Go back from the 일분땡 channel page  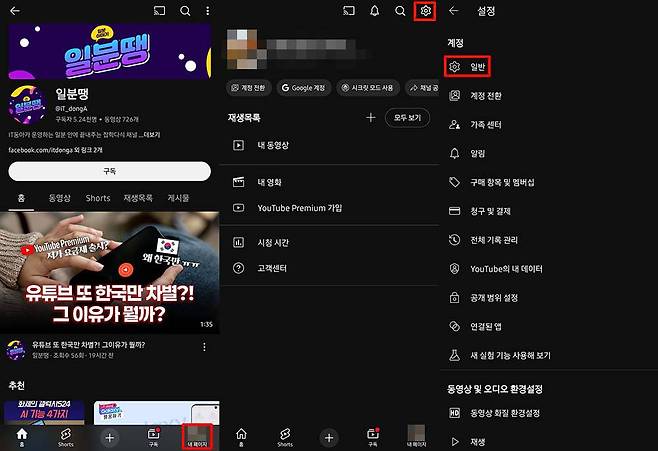coord(15,10)
